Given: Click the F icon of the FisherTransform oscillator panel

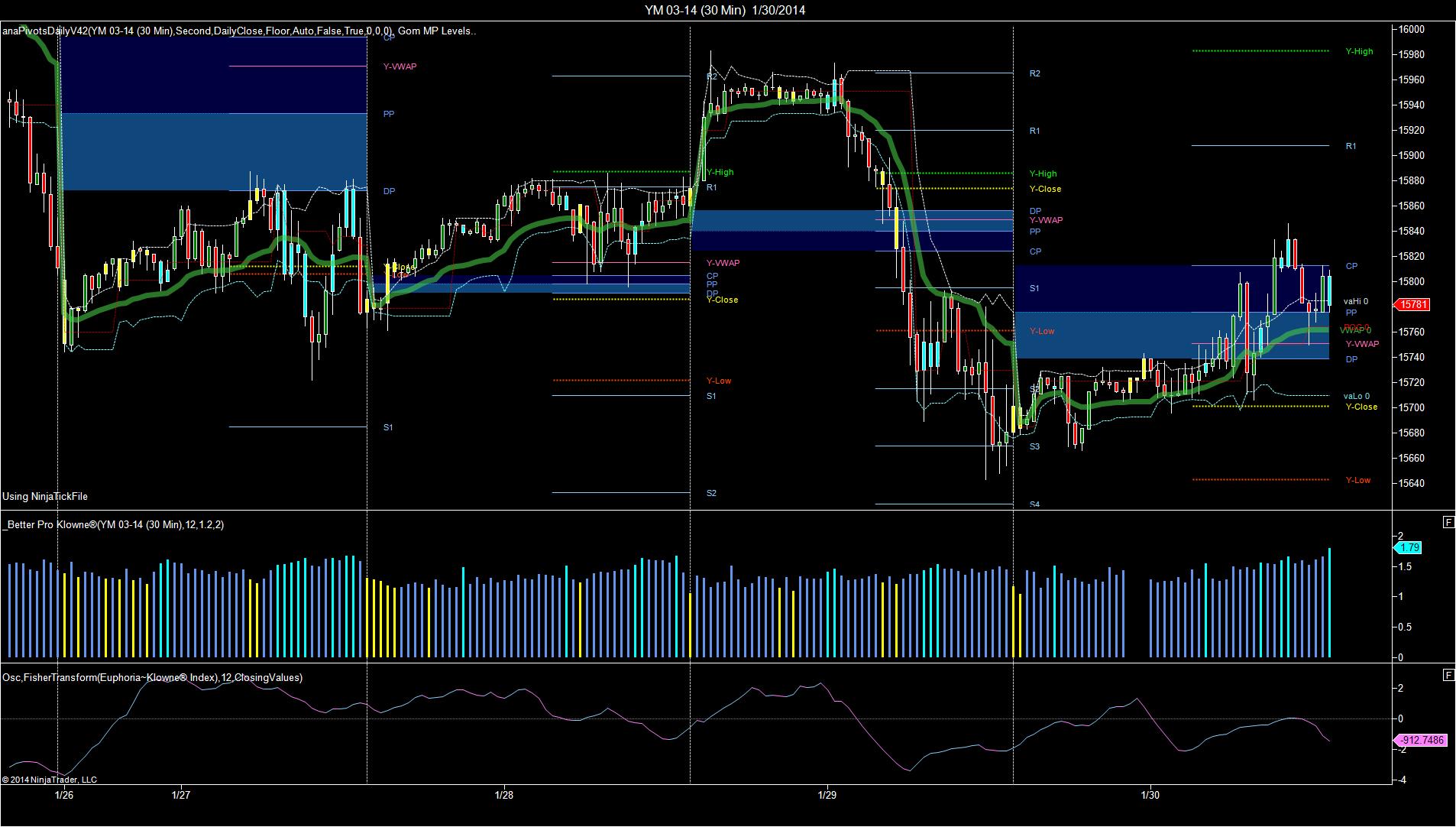Looking at the screenshot, I should pos(1448,676).
